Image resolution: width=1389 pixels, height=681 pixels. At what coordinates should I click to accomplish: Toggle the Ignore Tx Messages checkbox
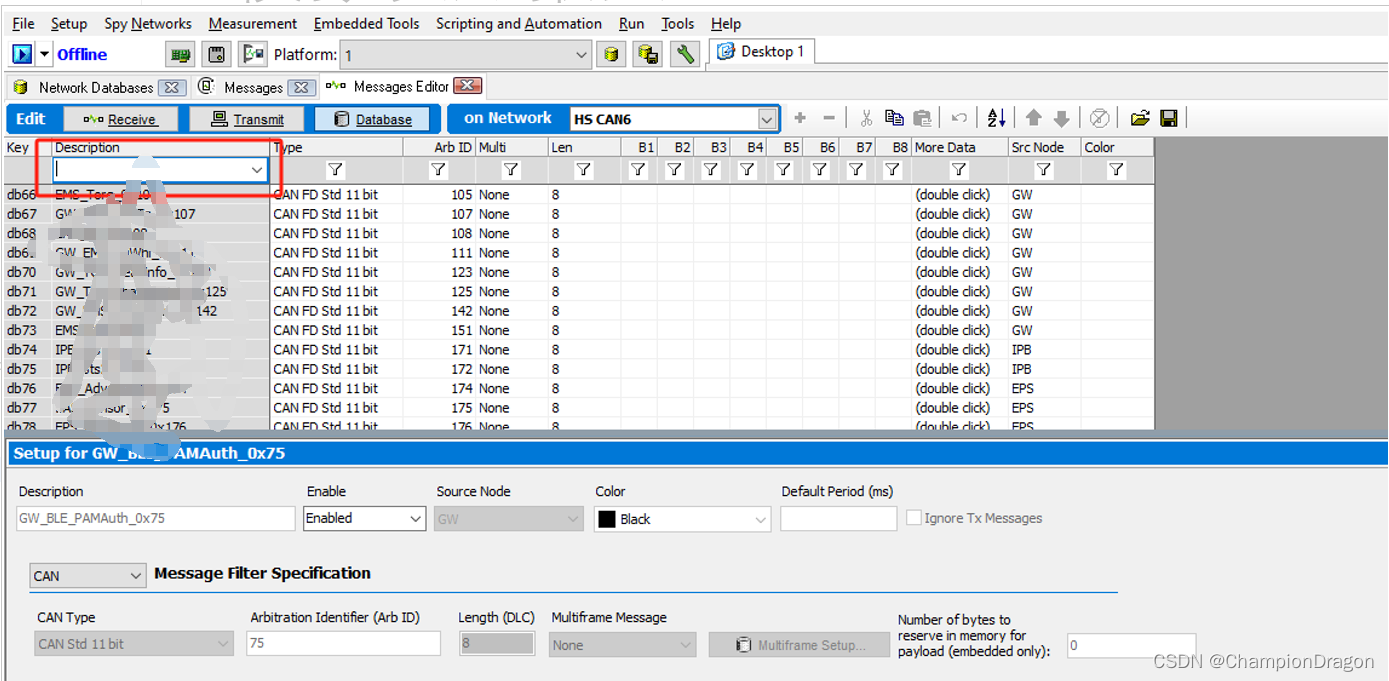click(x=914, y=518)
